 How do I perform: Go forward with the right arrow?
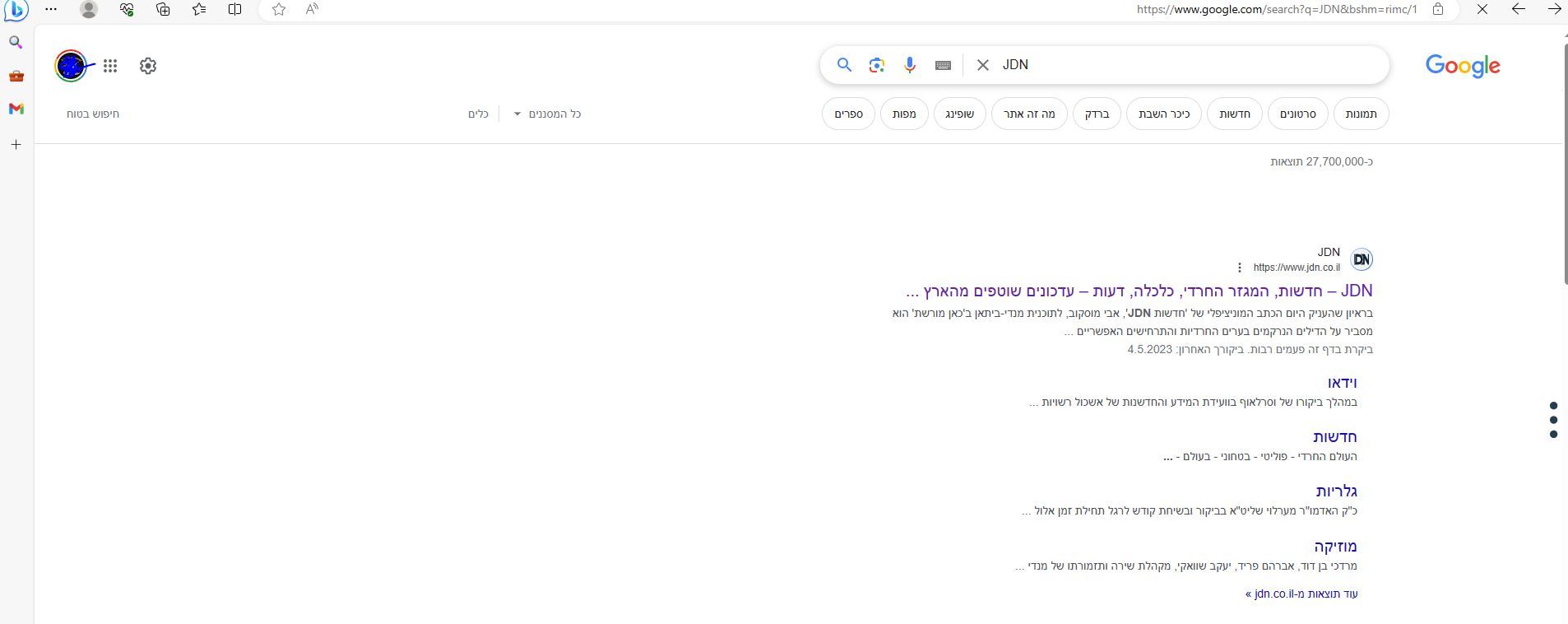[1555, 9]
